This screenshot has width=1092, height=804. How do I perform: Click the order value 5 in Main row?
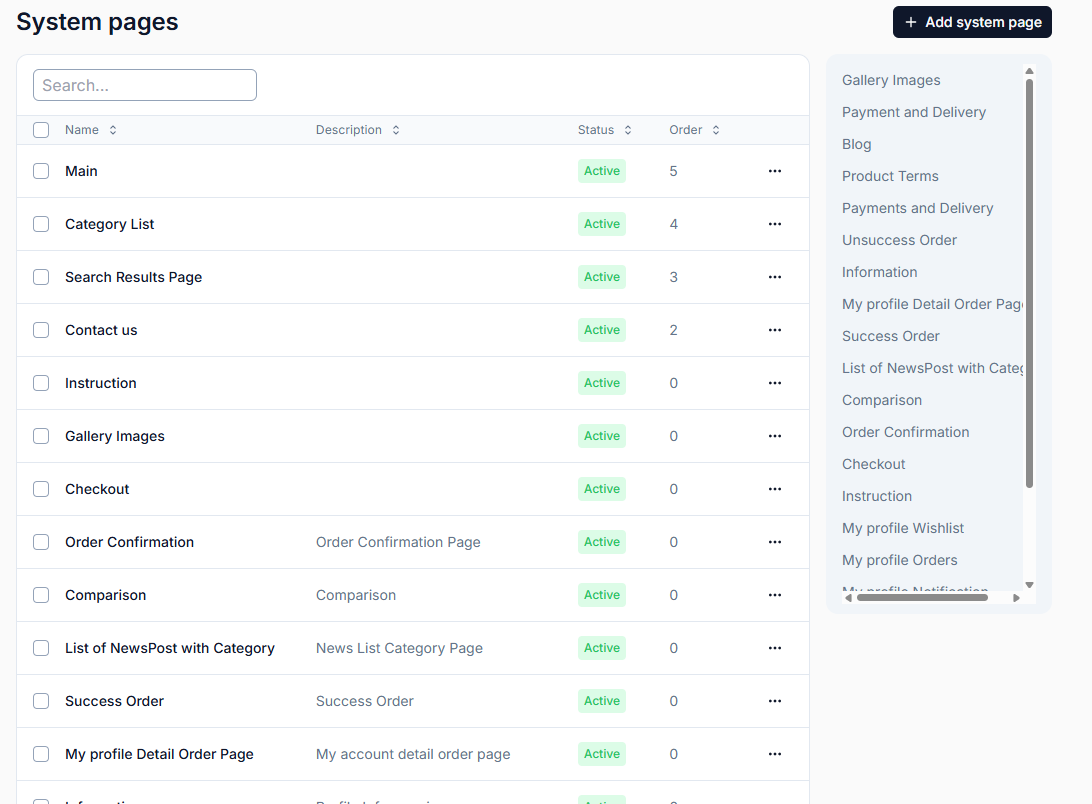[673, 171]
